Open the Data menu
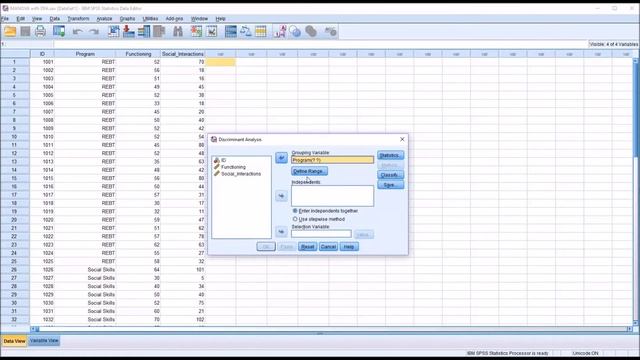Screen dimensions: 640x360 (x=55, y=19)
